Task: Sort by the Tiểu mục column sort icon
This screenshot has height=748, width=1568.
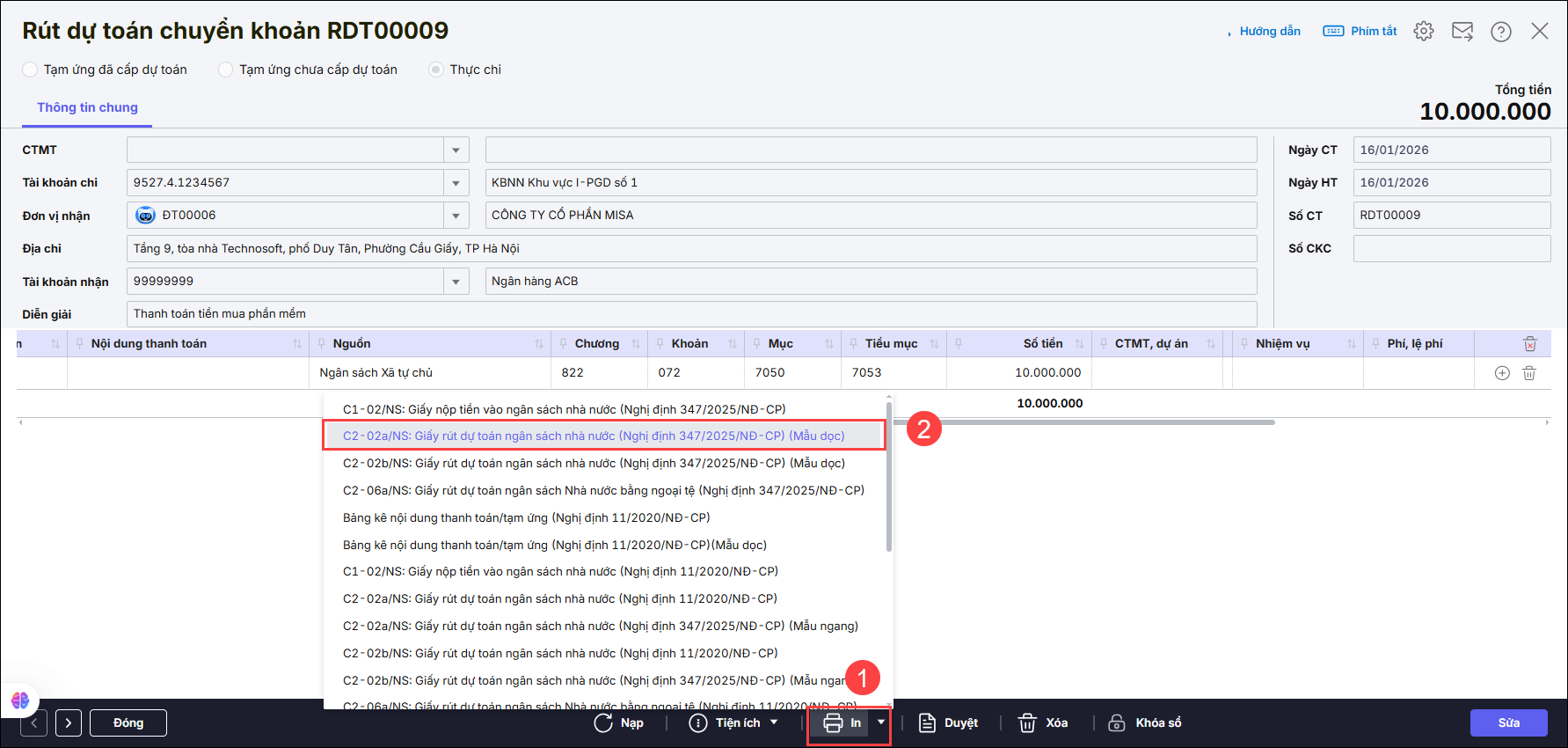Action: (x=934, y=344)
